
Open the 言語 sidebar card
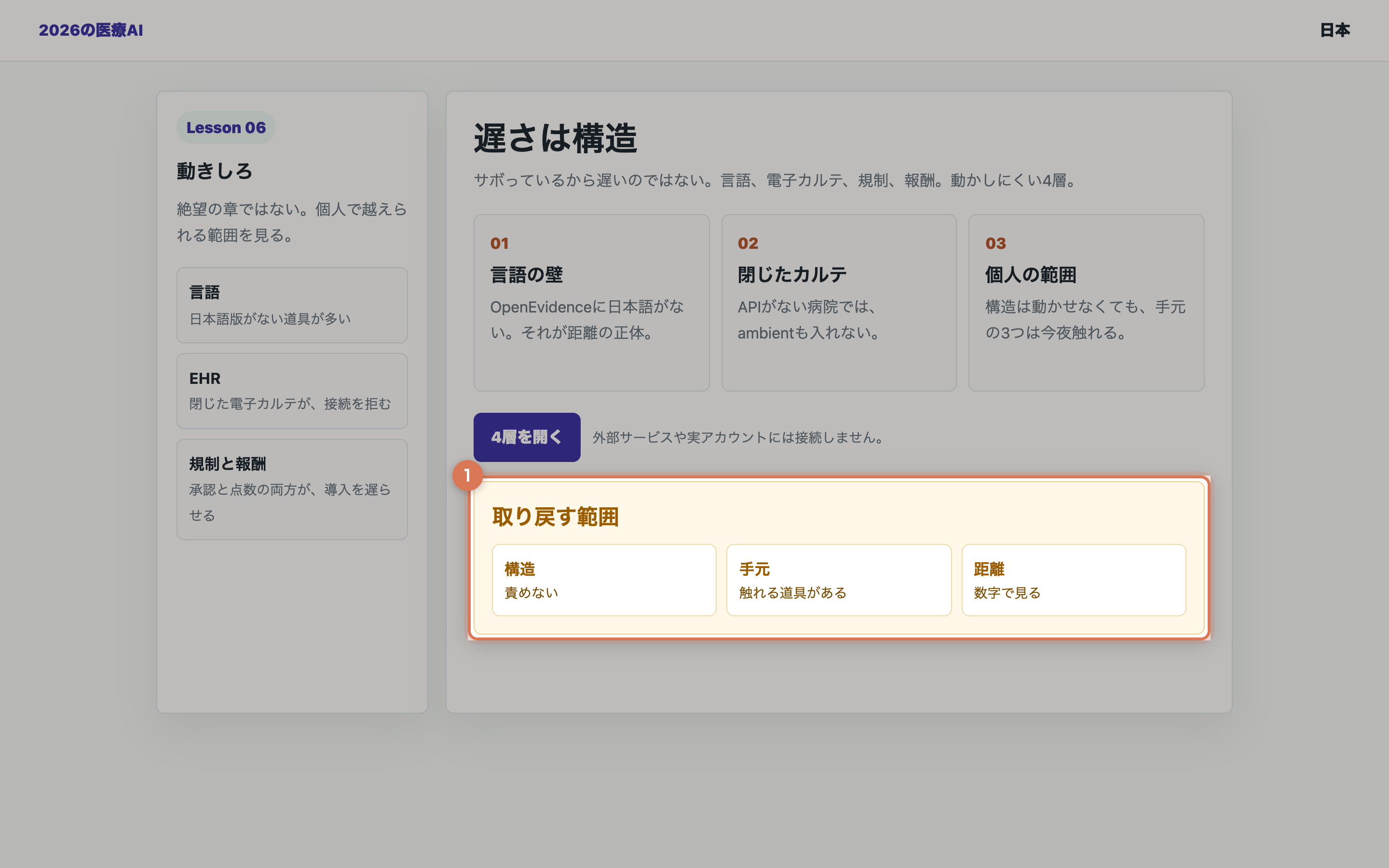point(292,305)
